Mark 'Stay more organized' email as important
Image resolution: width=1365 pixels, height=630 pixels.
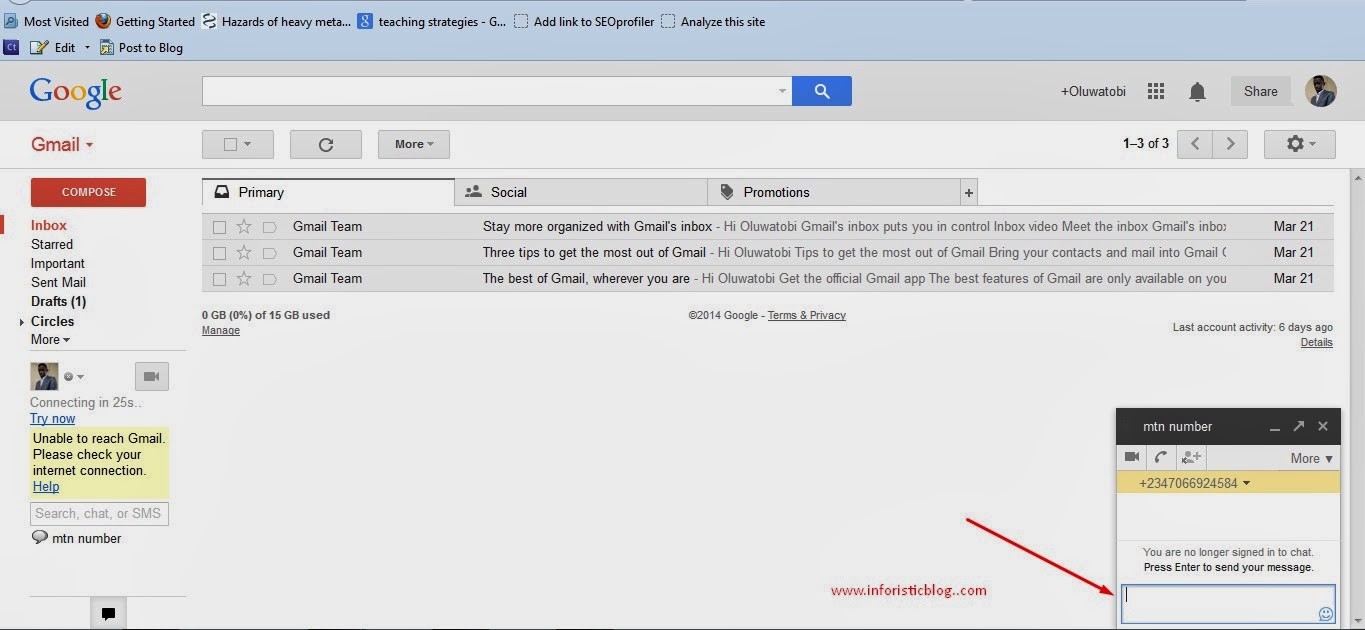coord(269,227)
